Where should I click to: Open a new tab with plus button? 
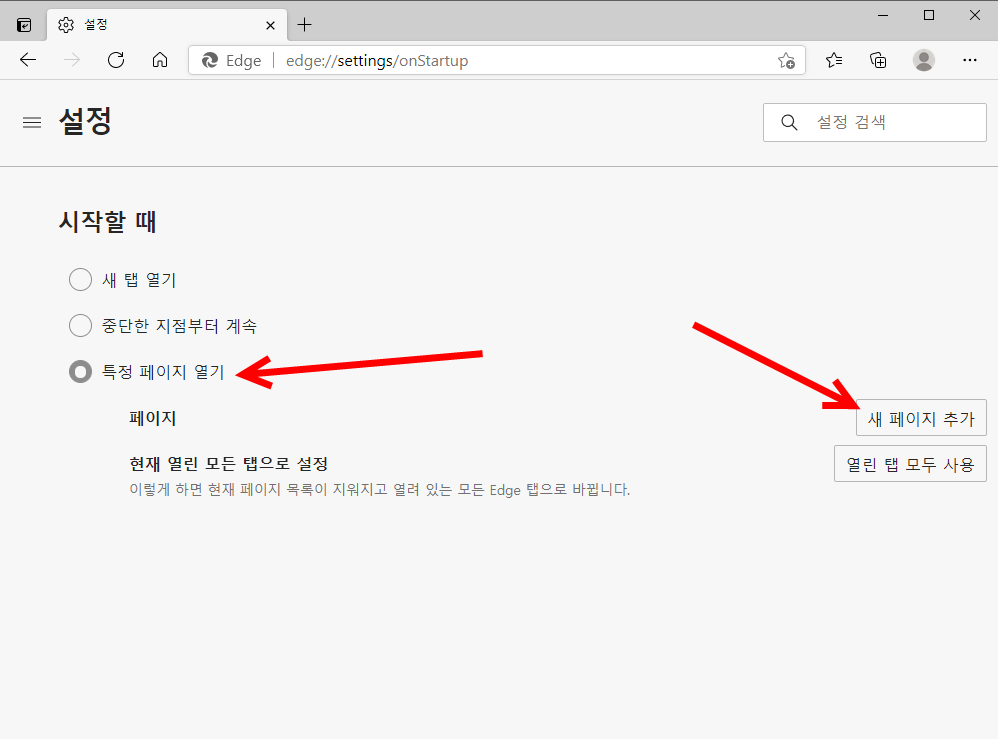point(304,25)
